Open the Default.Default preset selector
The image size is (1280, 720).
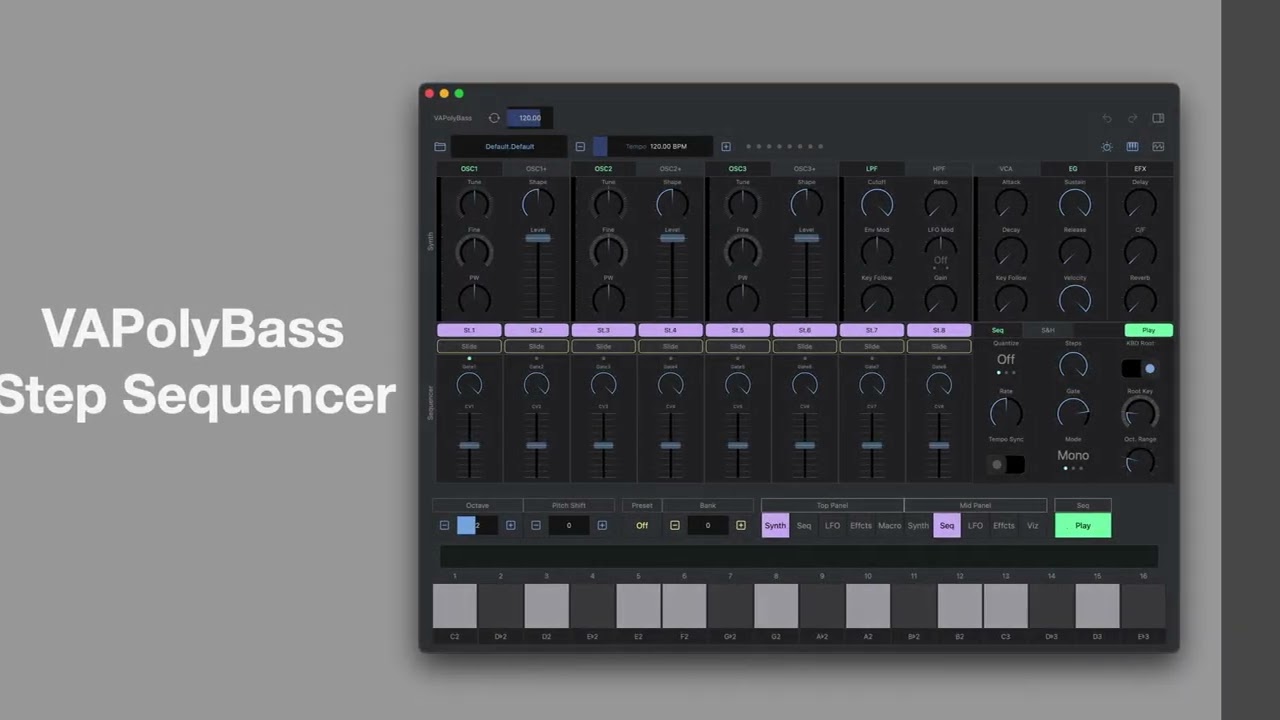pos(509,146)
